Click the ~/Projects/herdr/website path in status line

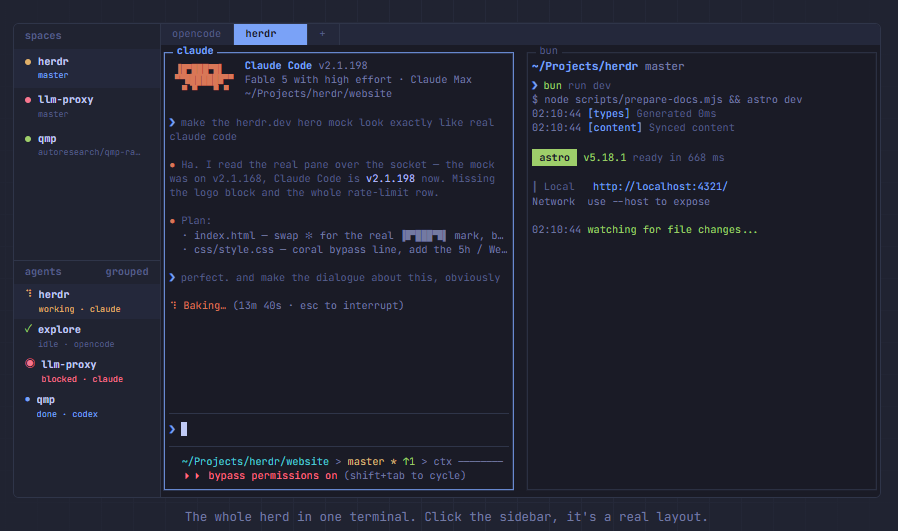pyautogui.click(x=255, y=461)
